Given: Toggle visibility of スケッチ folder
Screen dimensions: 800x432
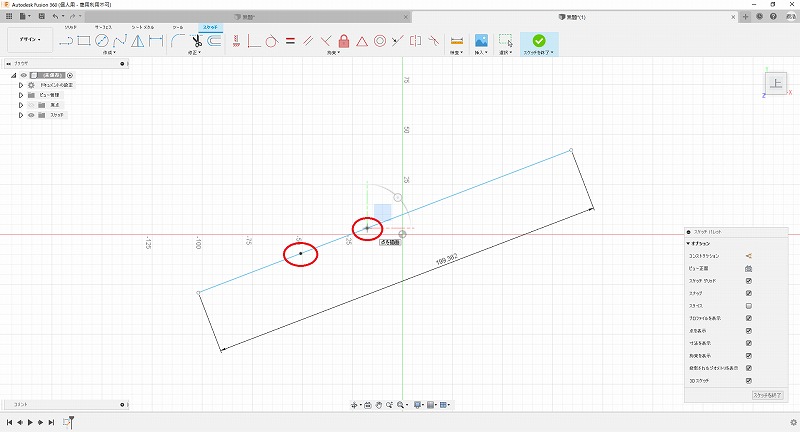Looking at the screenshot, I should 31,115.
